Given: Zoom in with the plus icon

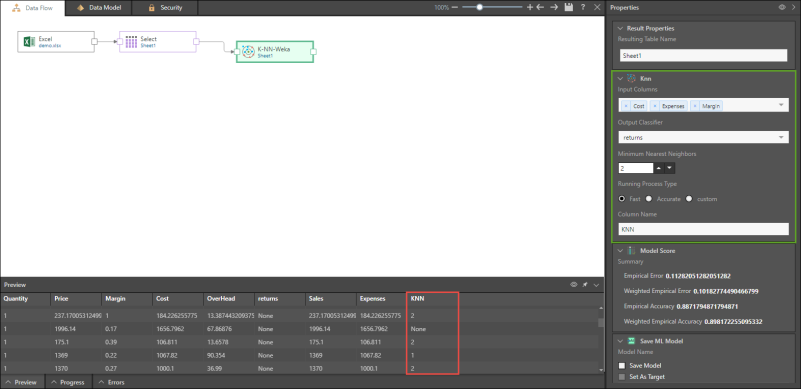Looking at the screenshot, I should pyautogui.click(x=529, y=8).
